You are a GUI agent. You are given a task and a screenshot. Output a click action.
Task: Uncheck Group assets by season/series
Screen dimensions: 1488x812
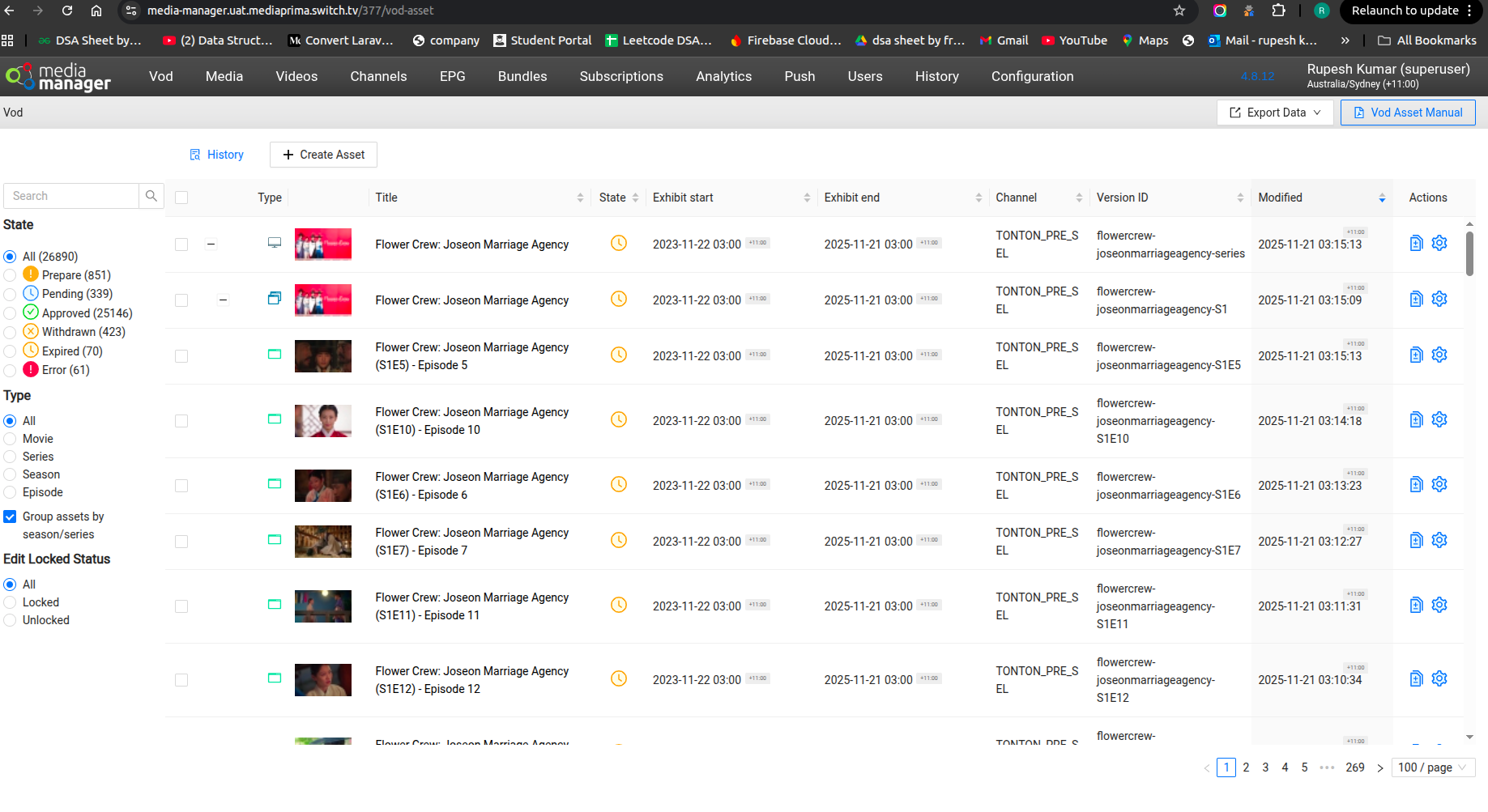click(x=11, y=517)
